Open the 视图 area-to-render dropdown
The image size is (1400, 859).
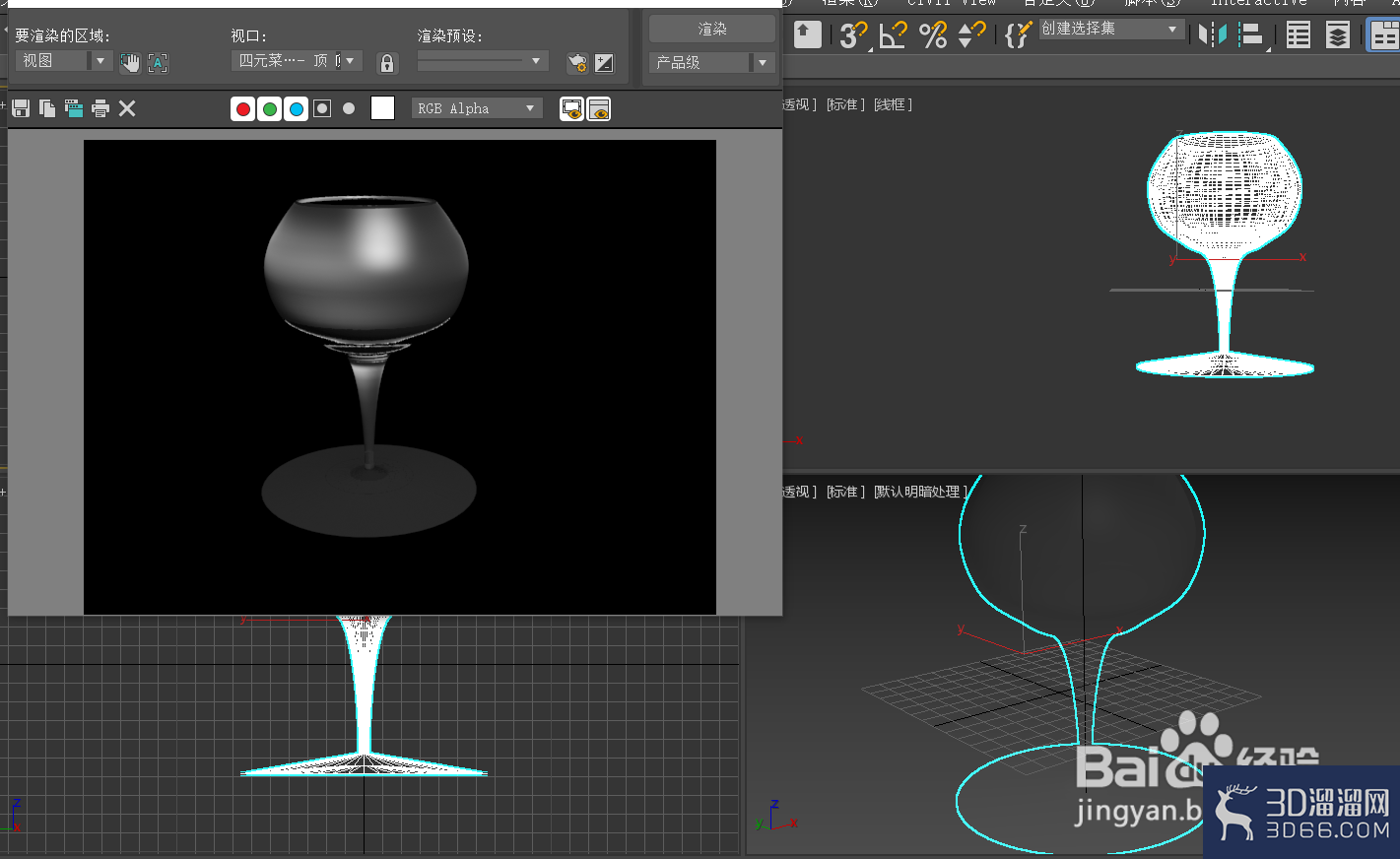tap(64, 61)
